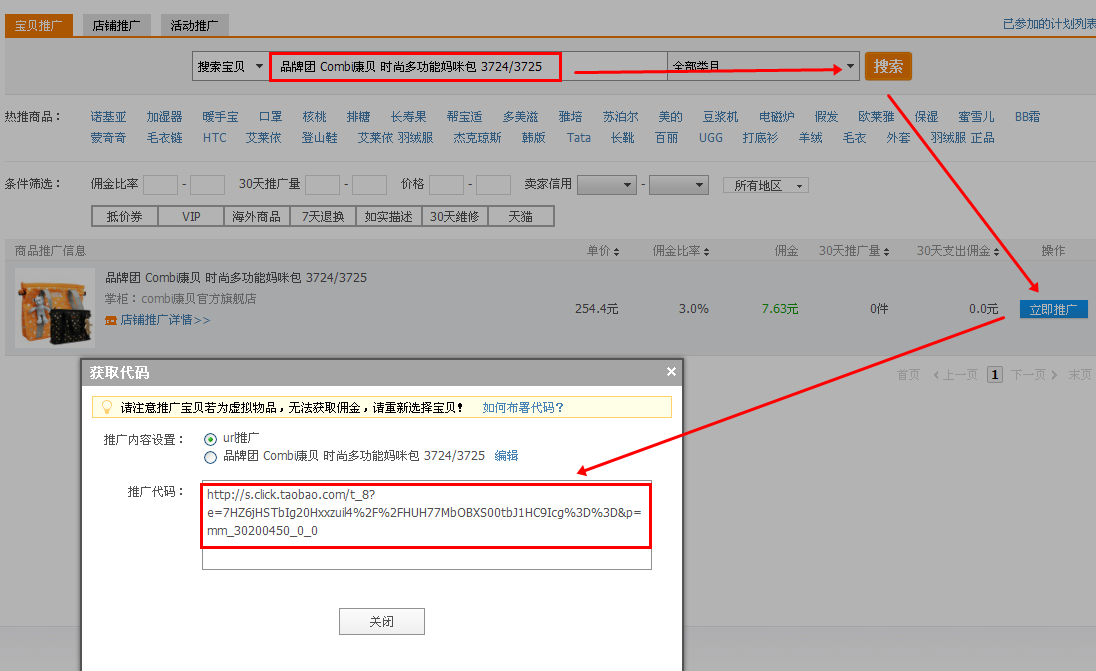Click the 关闭 button in the dialog
1096x671 pixels.
pos(382,621)
